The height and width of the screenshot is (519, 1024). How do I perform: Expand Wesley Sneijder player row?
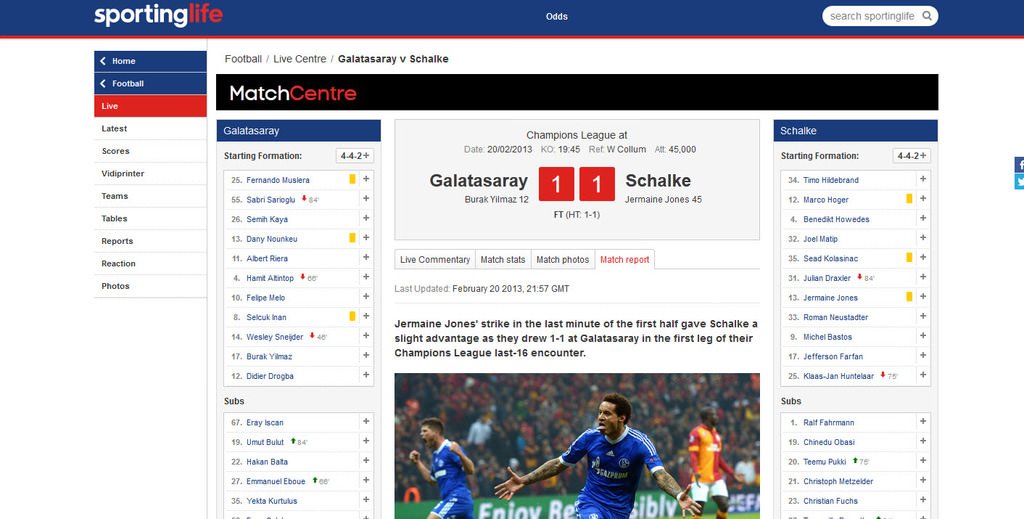(366, 336)
